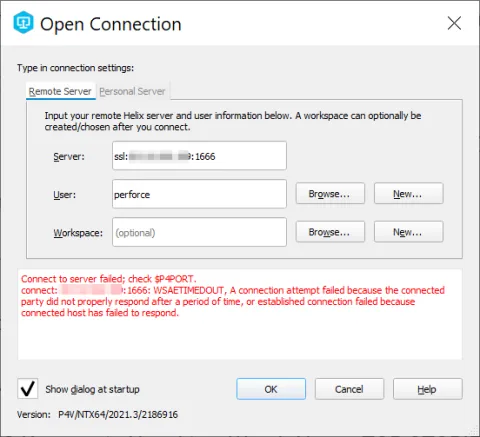The width and height of the screenshot is (480, 437).
Task: Create a New user
Action: 408,193
